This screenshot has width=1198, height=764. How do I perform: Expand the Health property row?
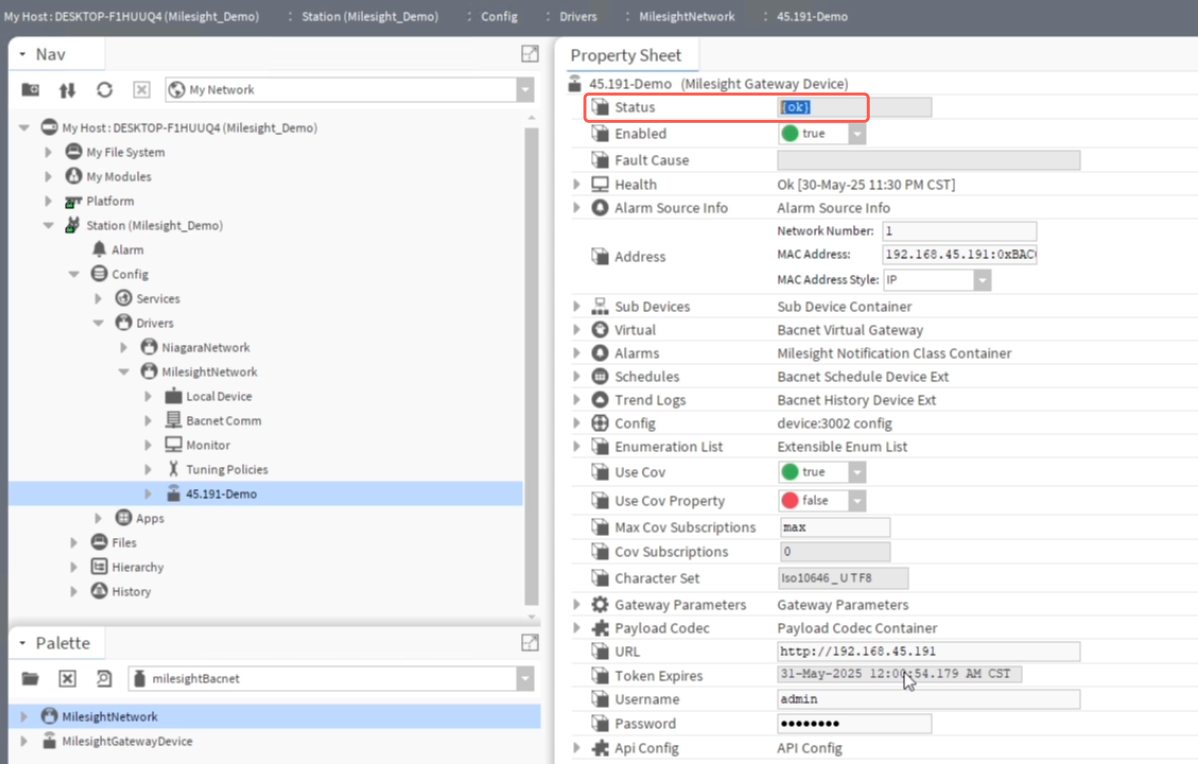click(577, 184)
